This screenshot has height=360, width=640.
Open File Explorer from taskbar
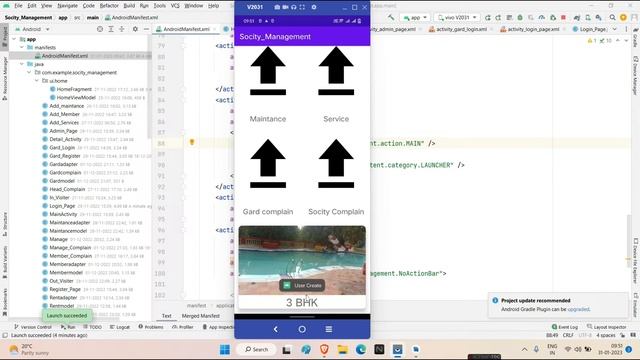point(342,349)
